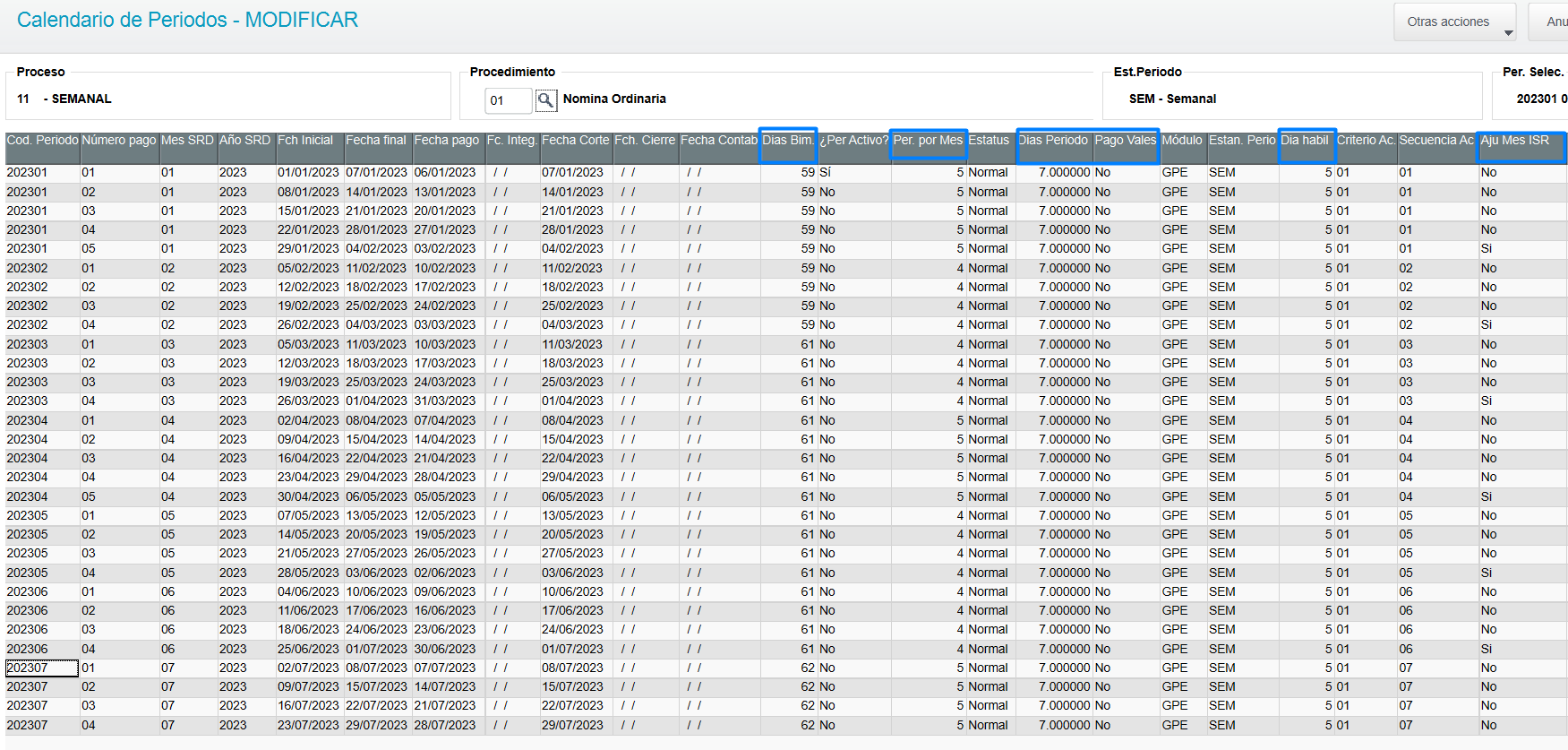Click the Otras acciones button
The width and height of the screenshot is (1568, 750).
[1454, 22]
